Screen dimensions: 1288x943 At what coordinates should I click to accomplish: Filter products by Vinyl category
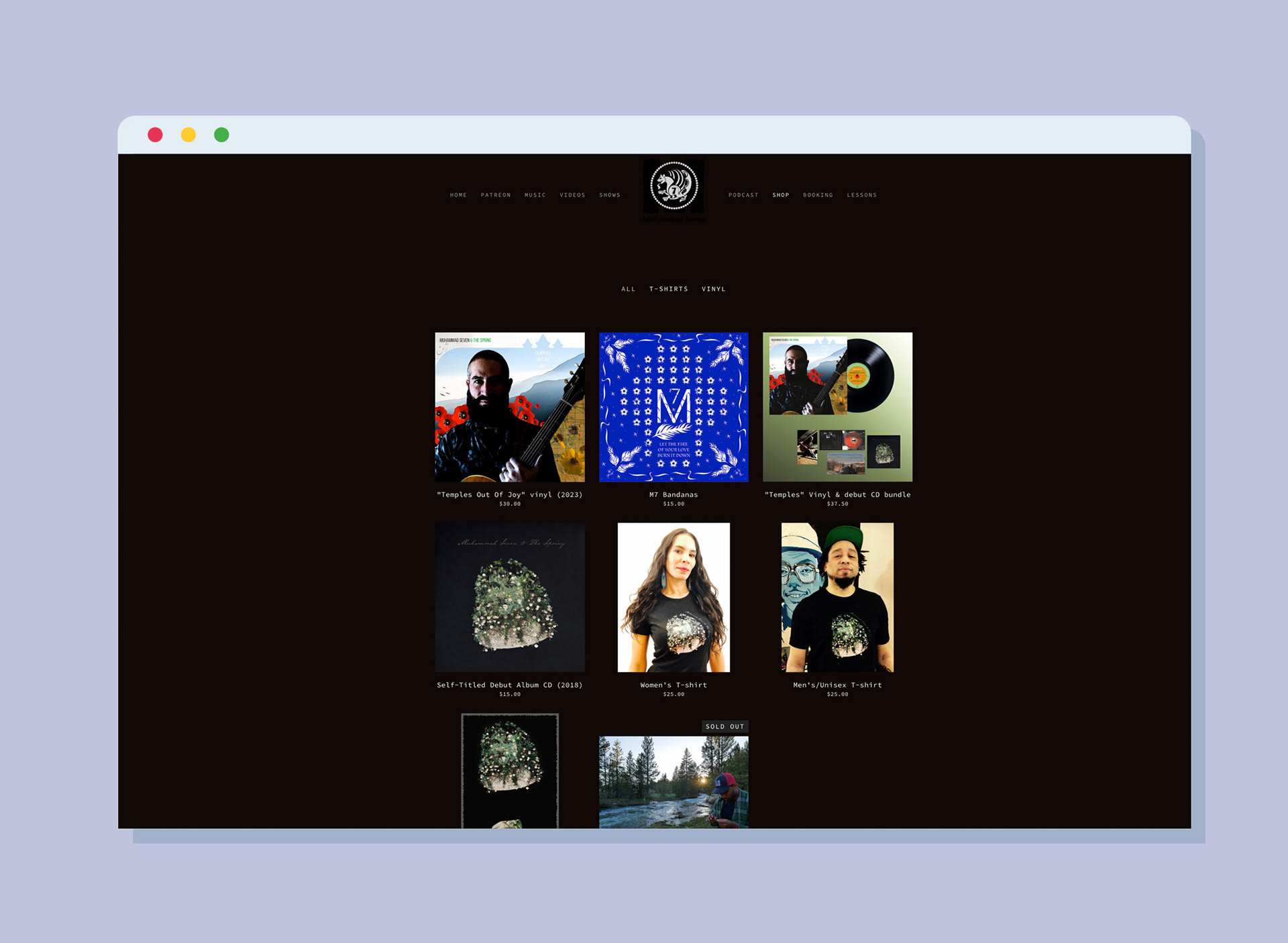point(713,289)
